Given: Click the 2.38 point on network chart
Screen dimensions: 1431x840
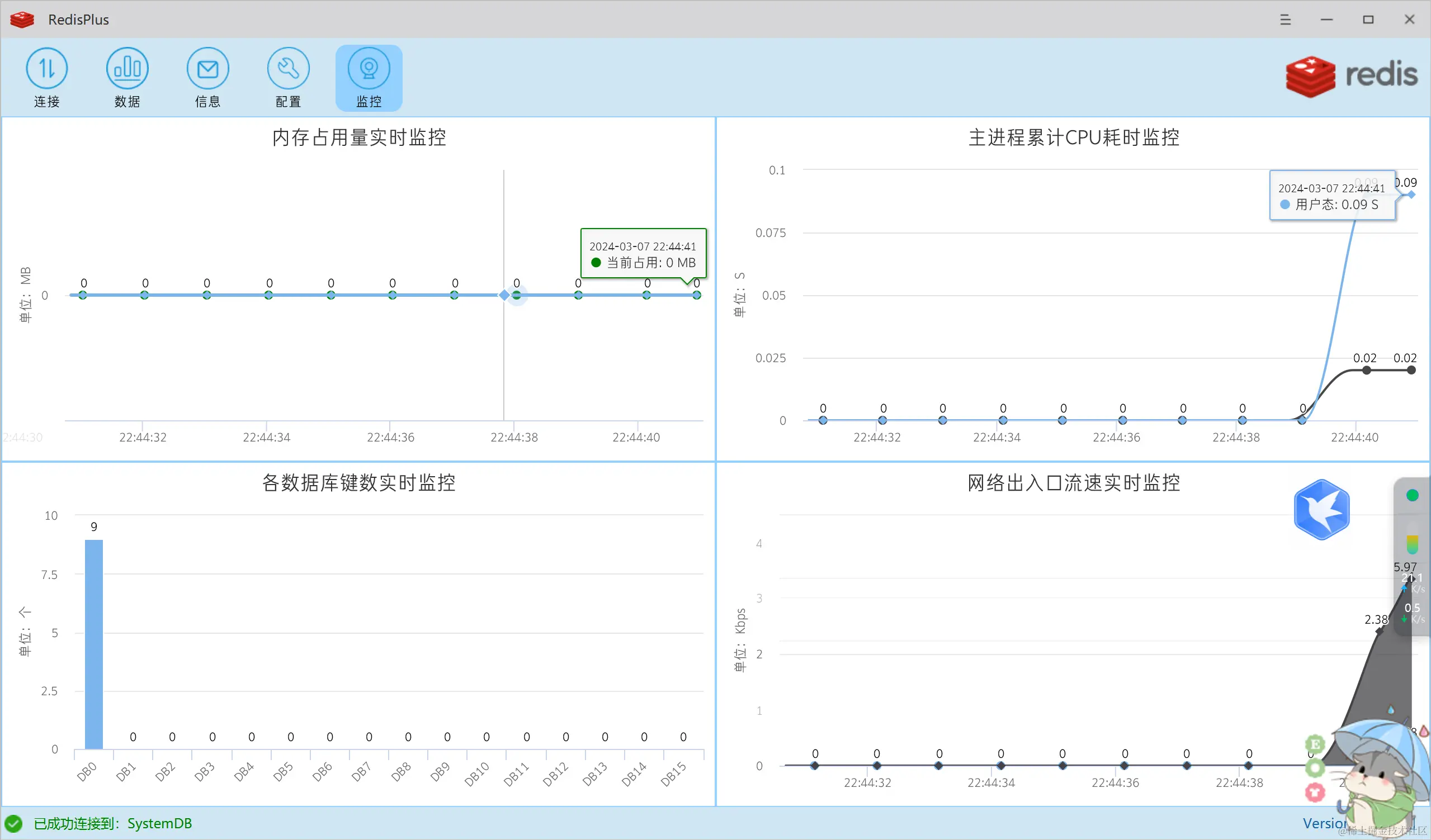Looking at the screenshot, I should click(1380, 631).
